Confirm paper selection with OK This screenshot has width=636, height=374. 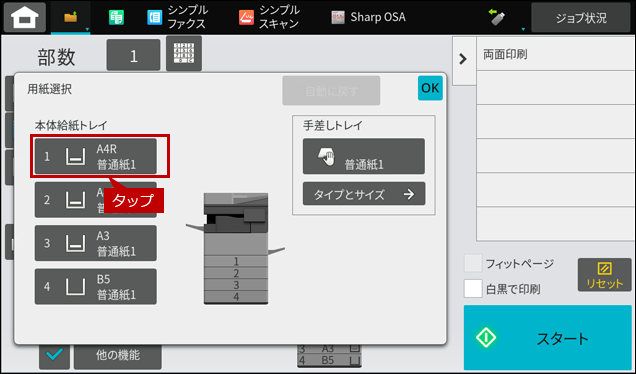click(430, 88)
